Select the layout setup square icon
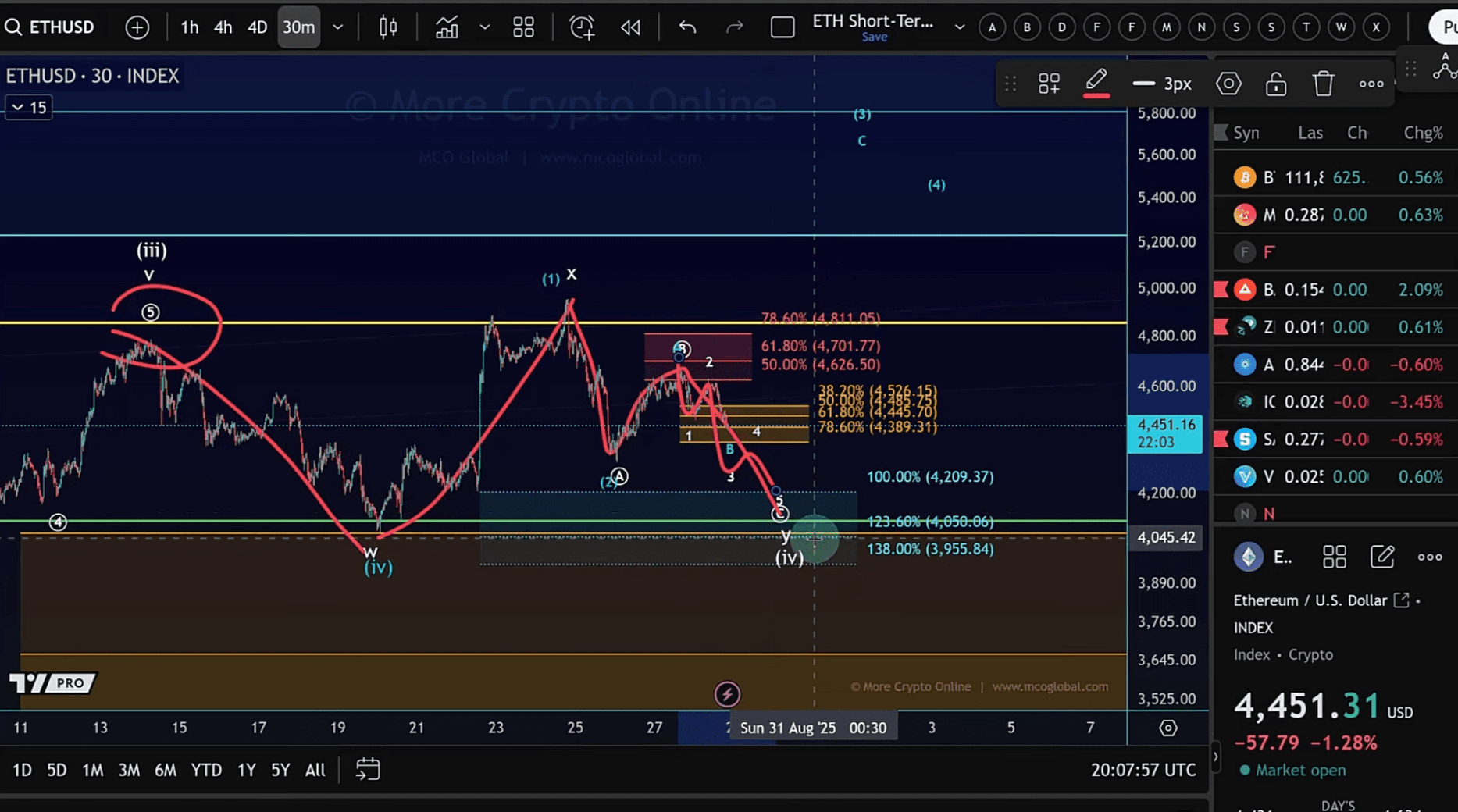 coord(782,27)
